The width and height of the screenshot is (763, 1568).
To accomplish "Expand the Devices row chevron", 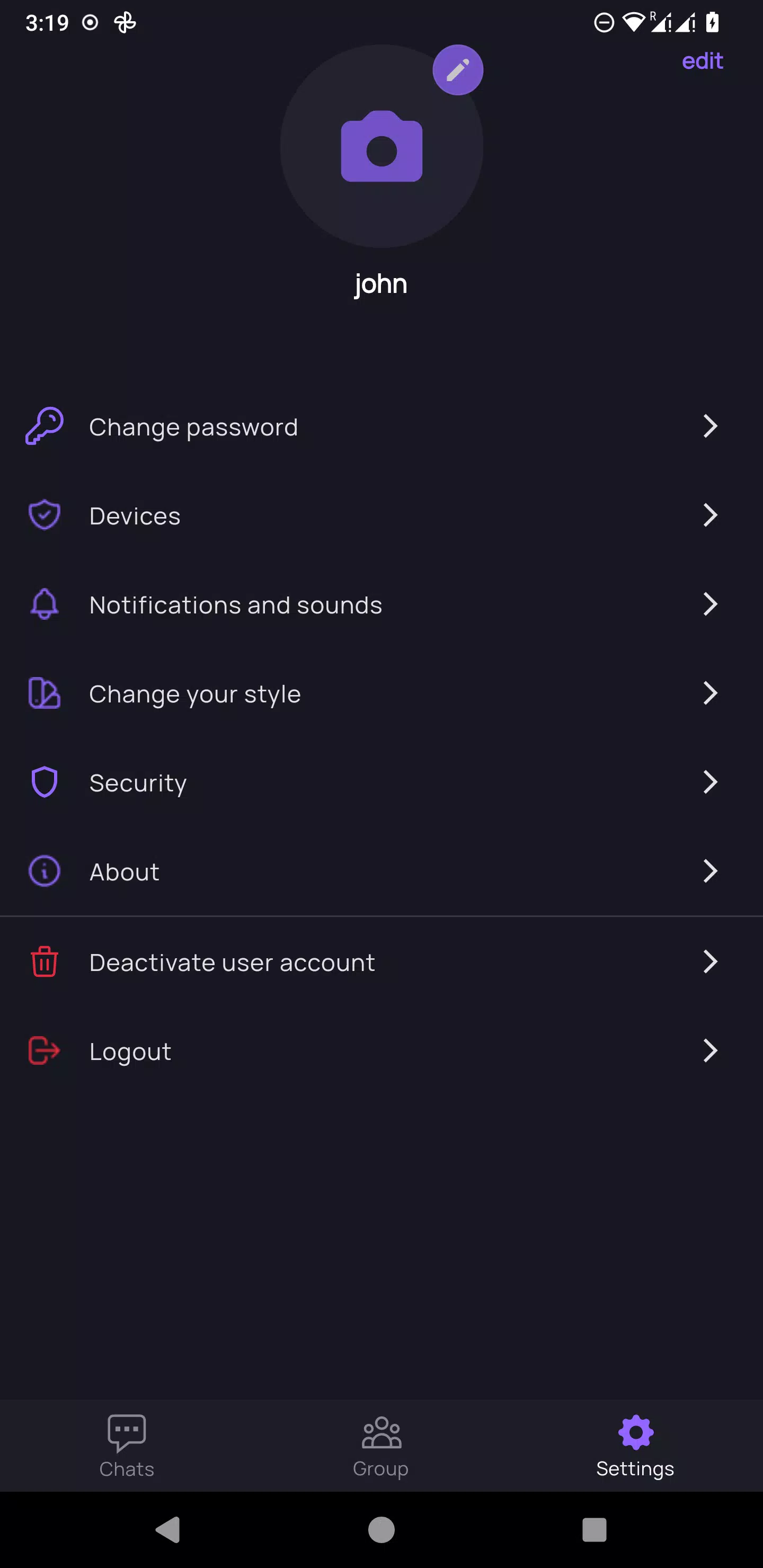I will point(710,515).
